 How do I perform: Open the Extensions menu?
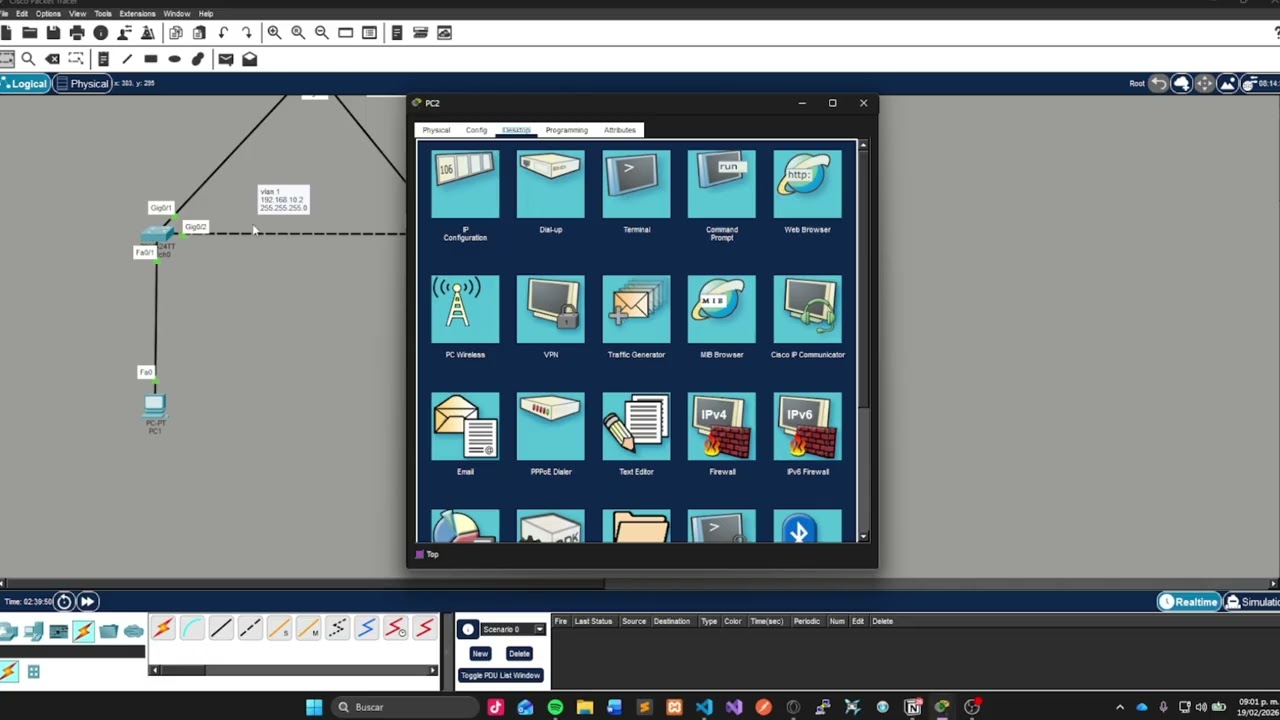click(137, 14)
